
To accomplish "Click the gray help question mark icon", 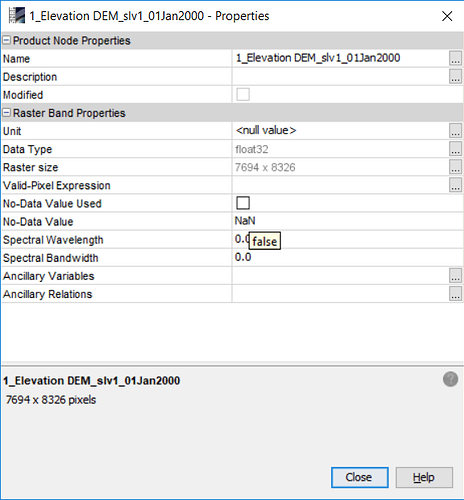I will click(x=450, y=379).
